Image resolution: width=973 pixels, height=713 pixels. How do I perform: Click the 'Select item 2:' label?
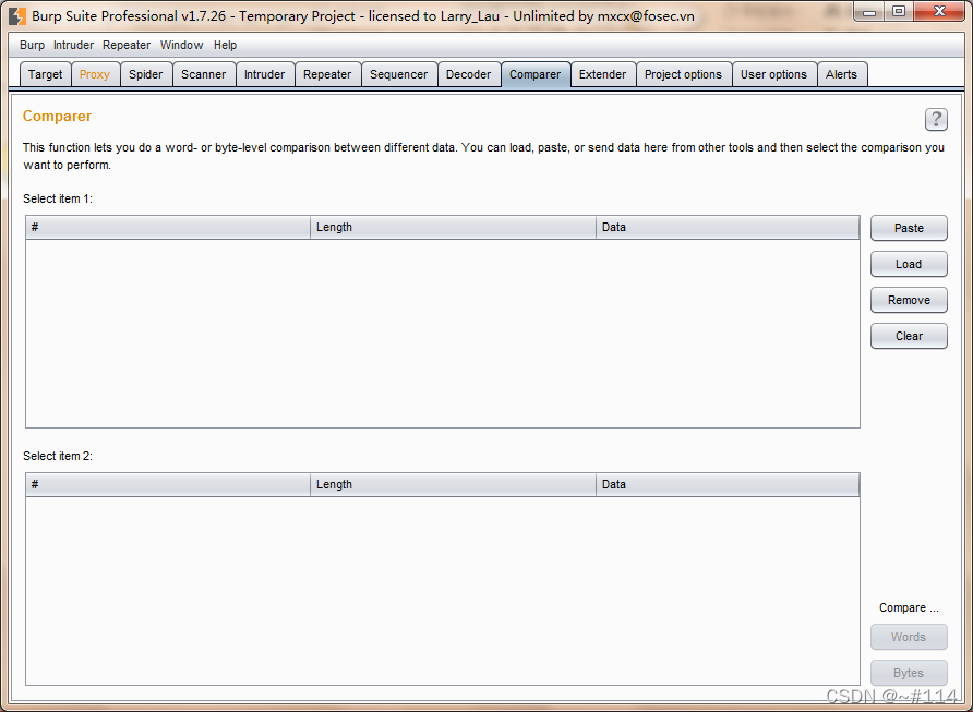click(x=58, y=456)
